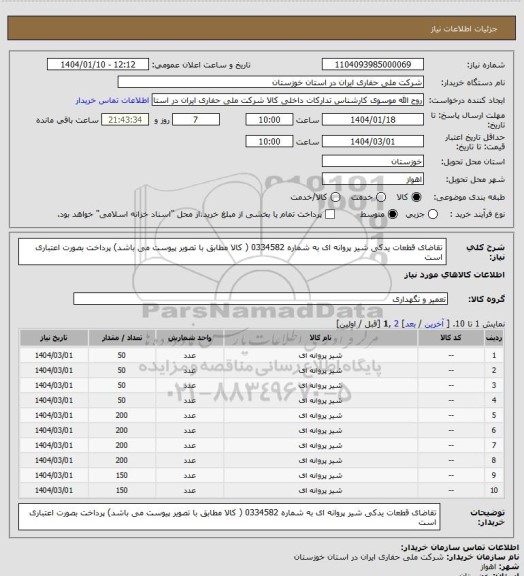524x576 pixels.
Task: Go to page 2 of items
Action: pos(396,324)
